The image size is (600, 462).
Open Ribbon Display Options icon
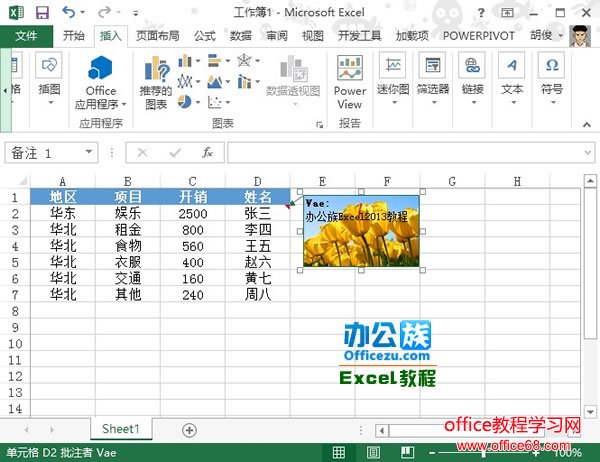[507, 13]
